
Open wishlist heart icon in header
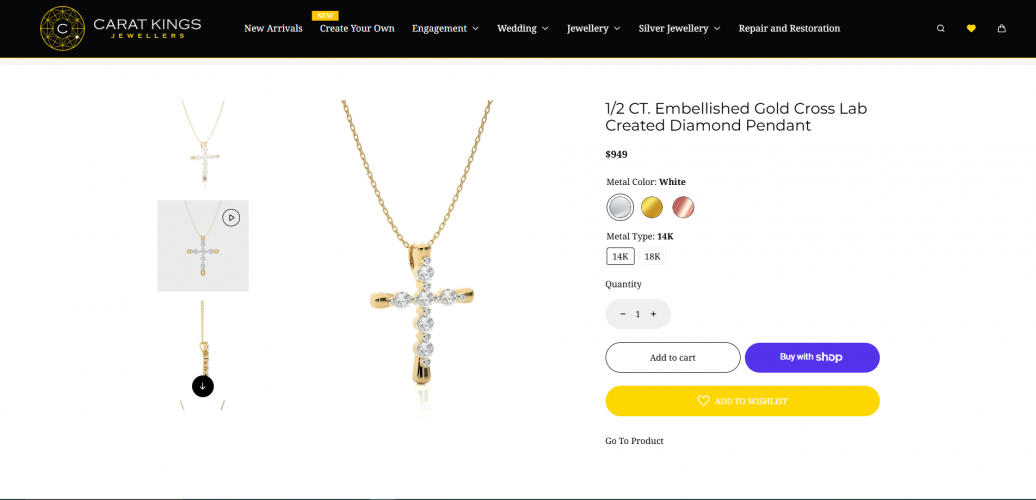[x=971, y=28]
